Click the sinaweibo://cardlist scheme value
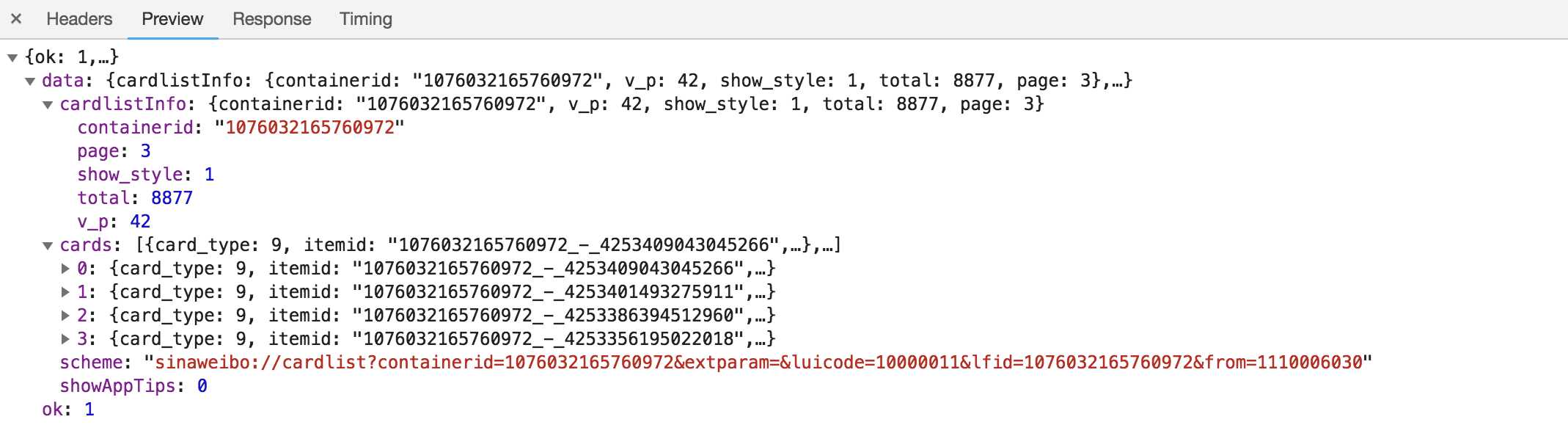This screenshot has width=1568, height=436. pyautogui.click(x=758, y=363)
